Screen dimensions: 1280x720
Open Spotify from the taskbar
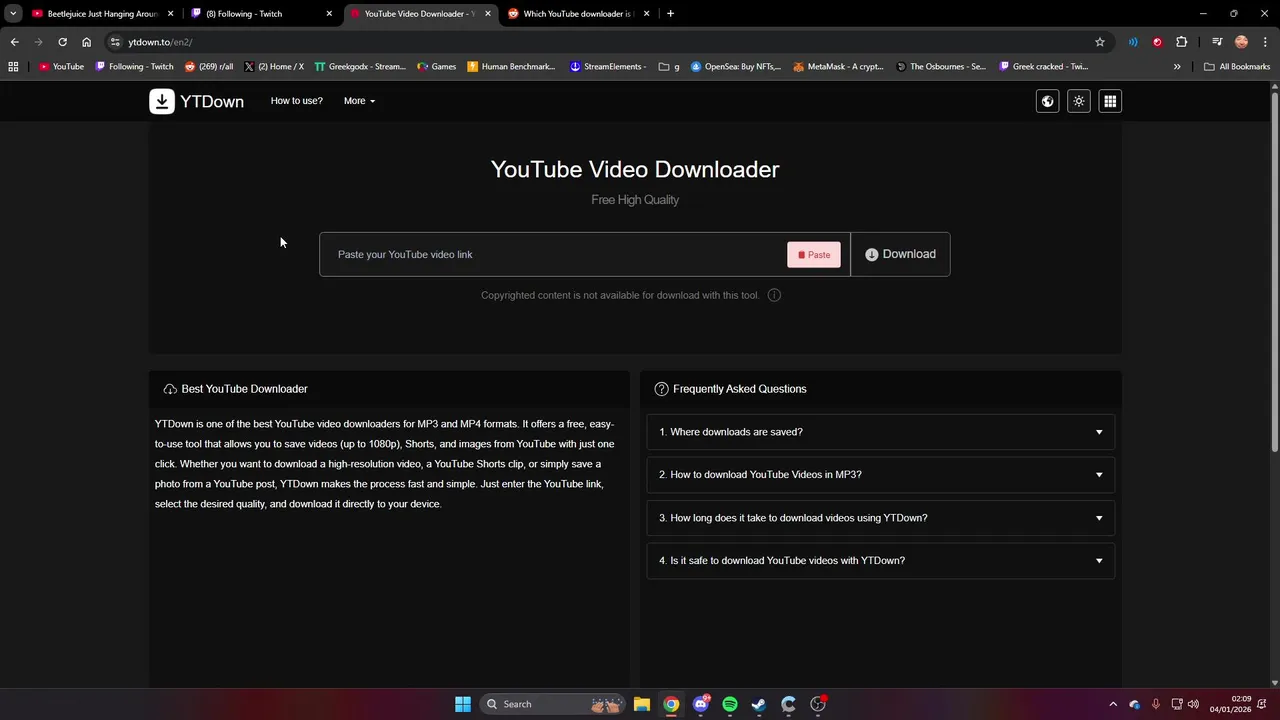pos(730,704)
